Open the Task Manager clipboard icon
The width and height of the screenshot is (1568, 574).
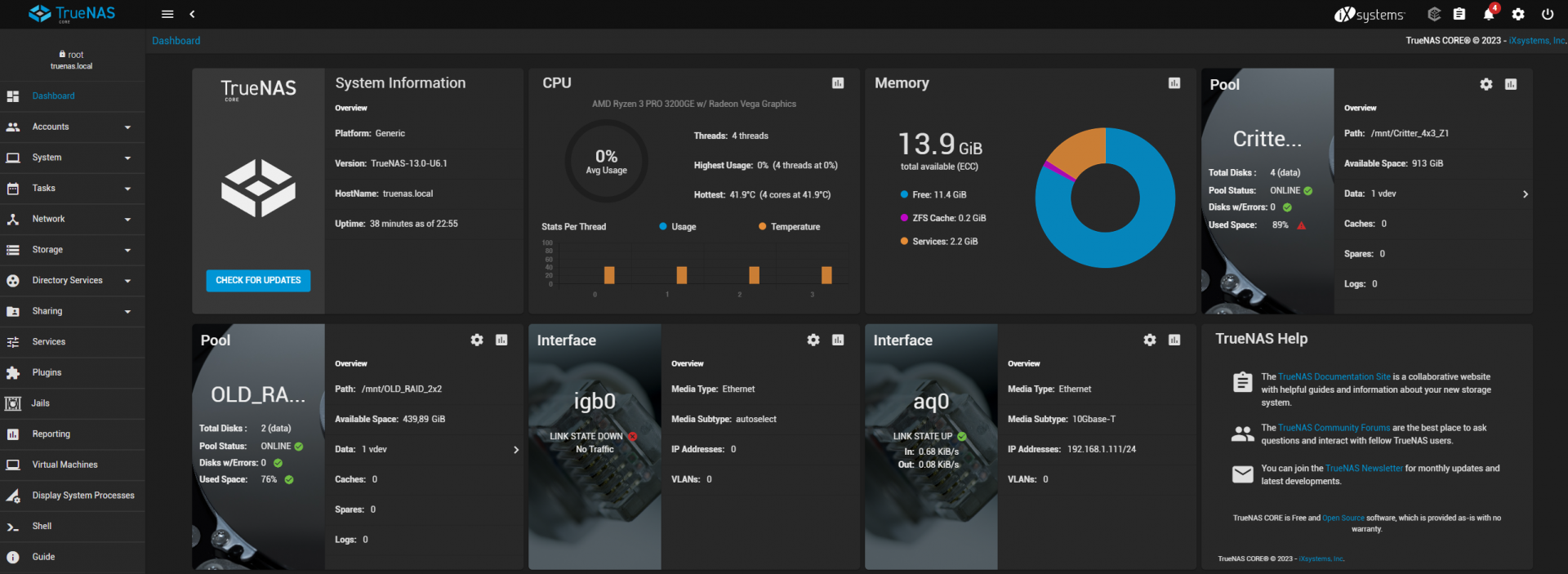click(1459, 14)
